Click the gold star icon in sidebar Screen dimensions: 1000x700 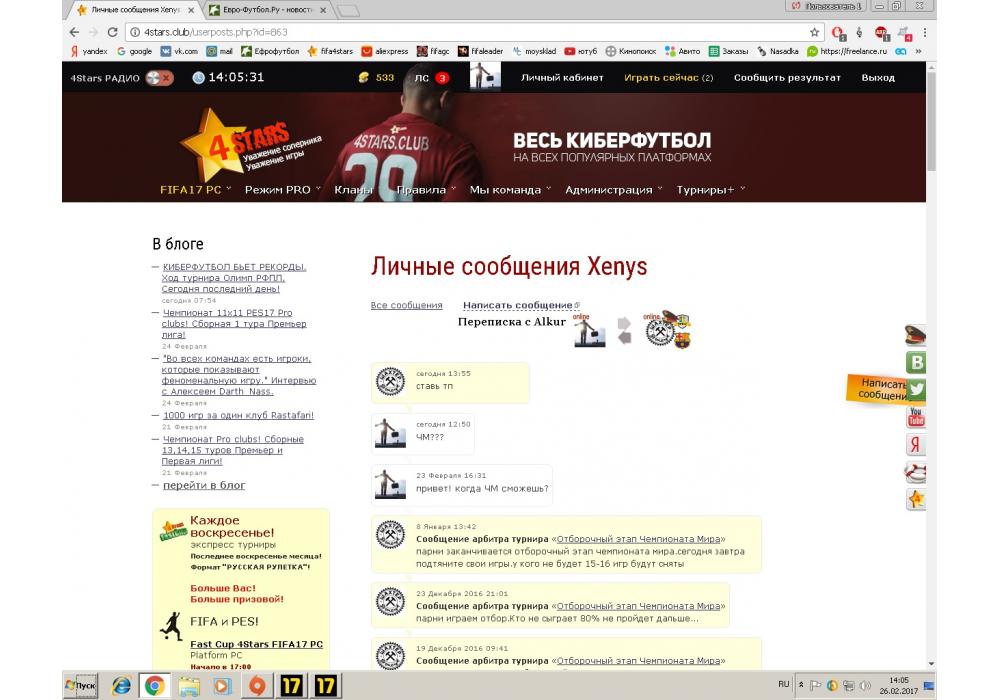915,499
